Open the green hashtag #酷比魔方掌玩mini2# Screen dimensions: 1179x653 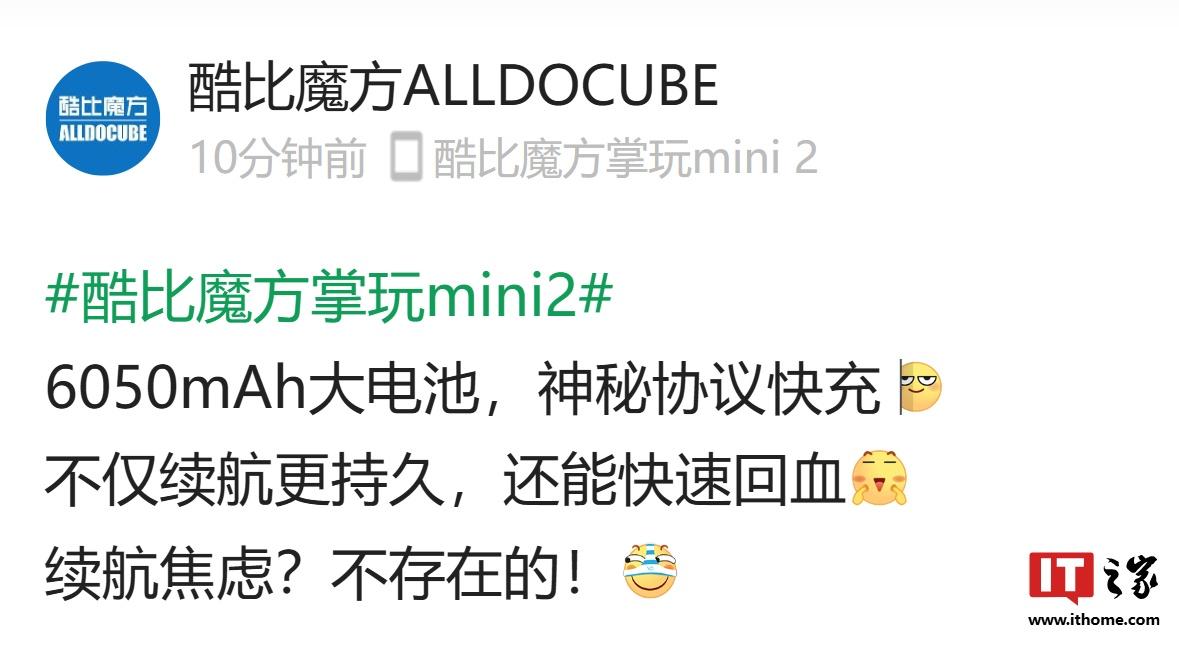pyautogui.click(x=329, y=296)
